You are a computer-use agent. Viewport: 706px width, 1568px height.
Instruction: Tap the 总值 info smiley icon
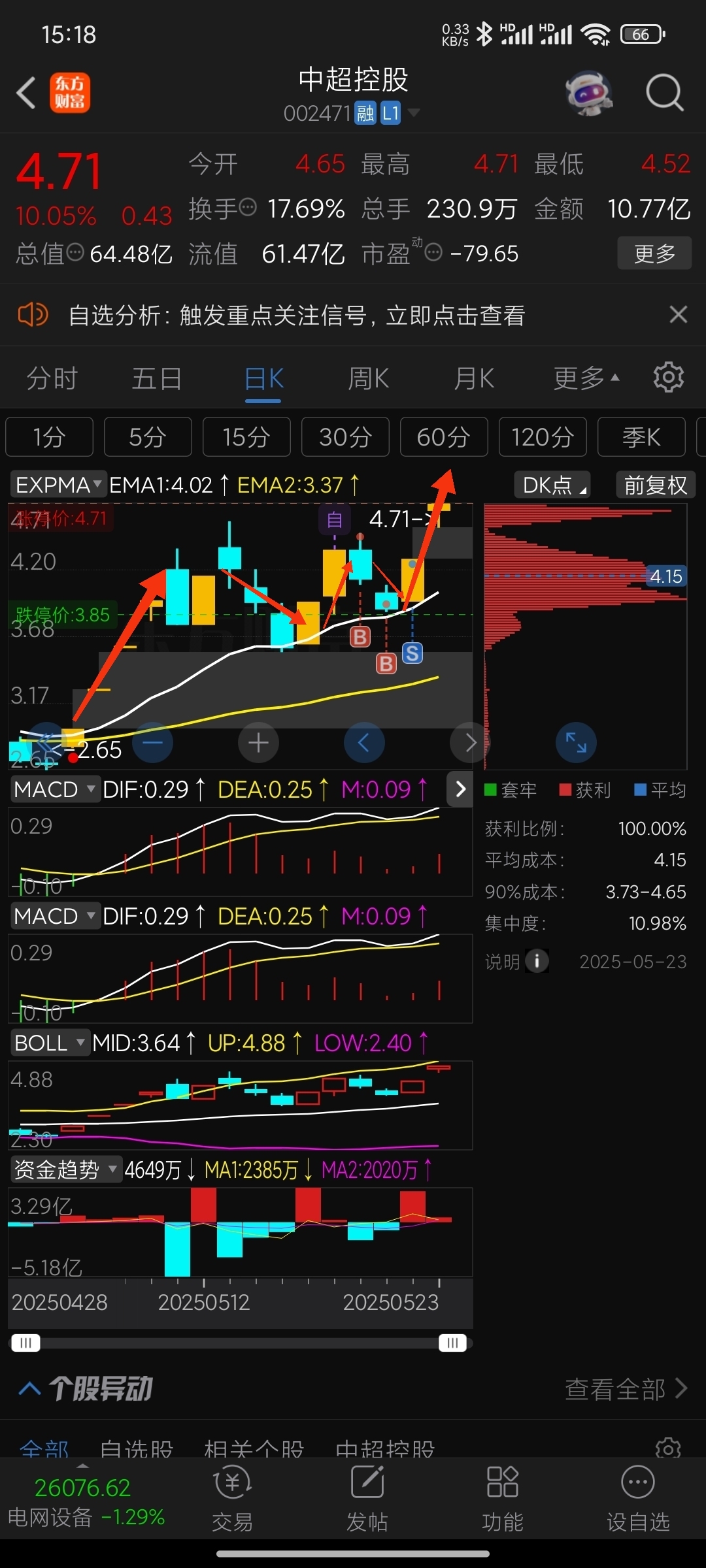pos(75,252)
